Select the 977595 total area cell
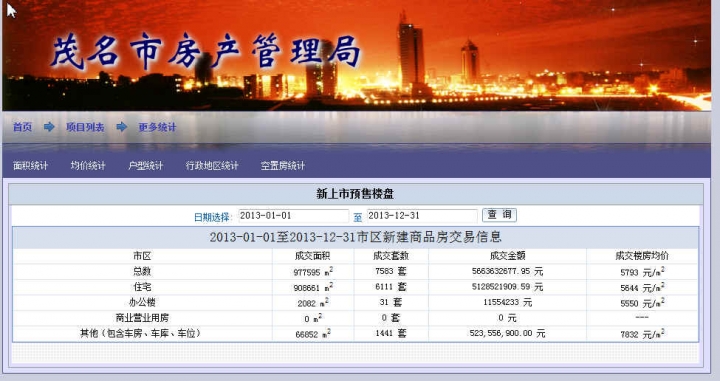This screenshot has width=720, height=381. coord(313,272)
